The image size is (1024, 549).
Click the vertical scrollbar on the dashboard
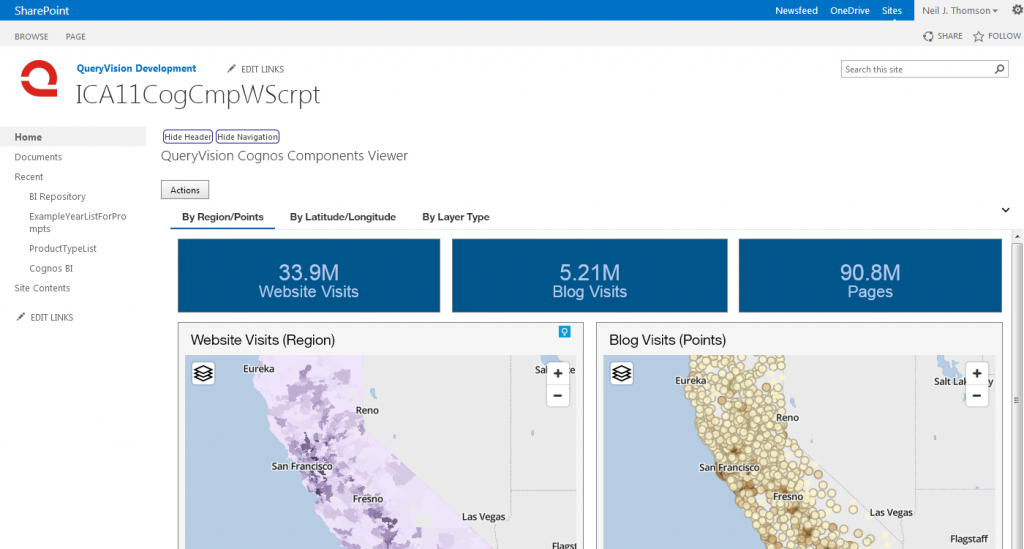1017,398
